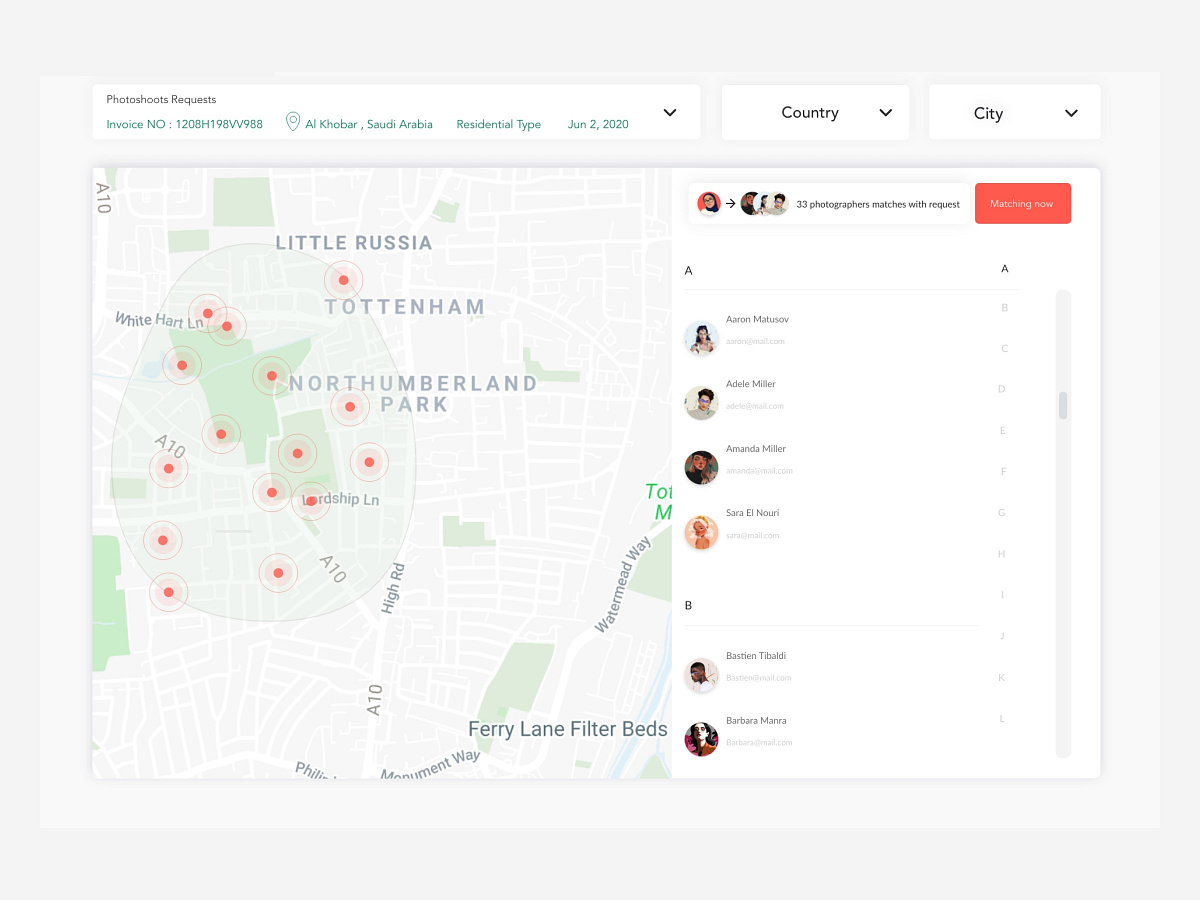Viewport: 1200px width, 900px height.
Task: Open the Country dropdown
Action: 814,112
